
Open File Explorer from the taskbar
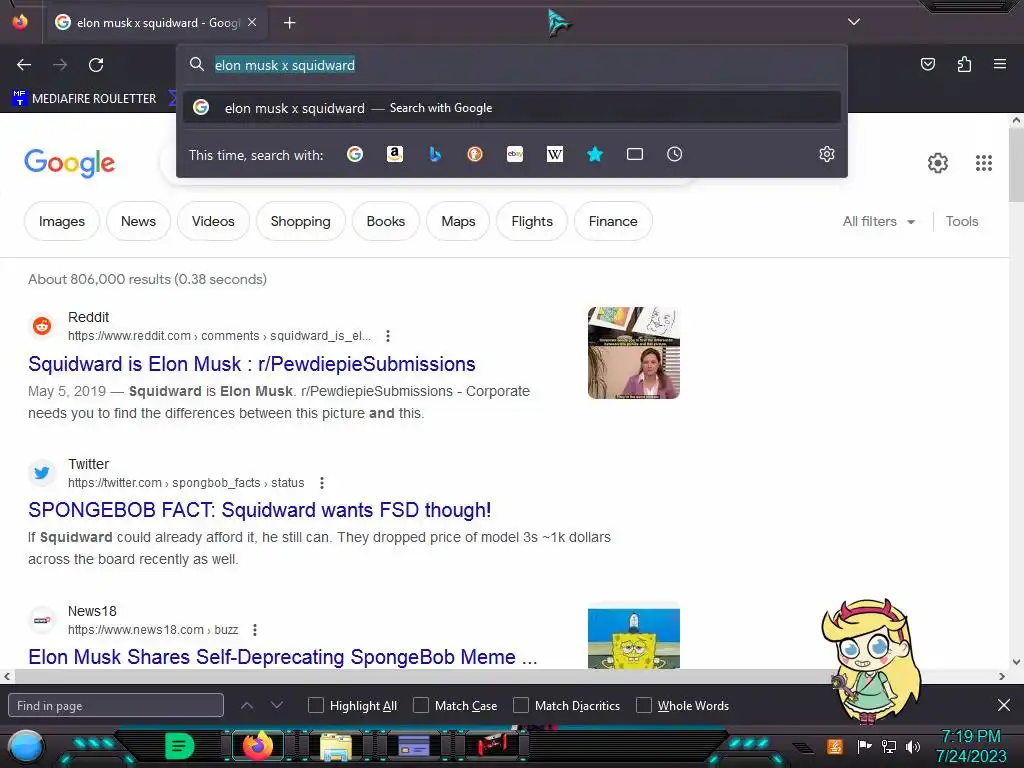click(336, 746)
